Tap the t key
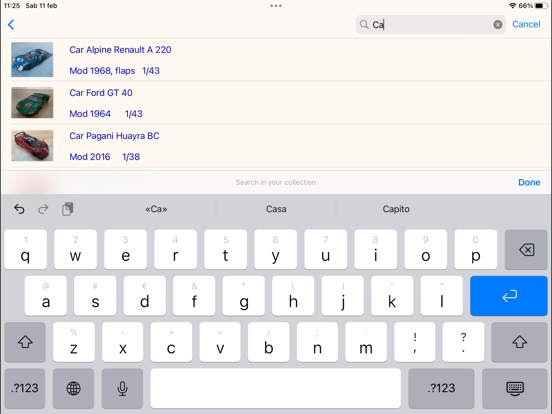552x414 pixels. (x=225, y=250)
